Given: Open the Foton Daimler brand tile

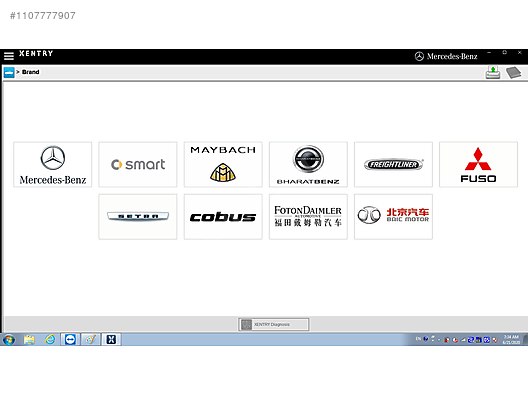Looking at the screenshot, I should (x=308, y=217).
